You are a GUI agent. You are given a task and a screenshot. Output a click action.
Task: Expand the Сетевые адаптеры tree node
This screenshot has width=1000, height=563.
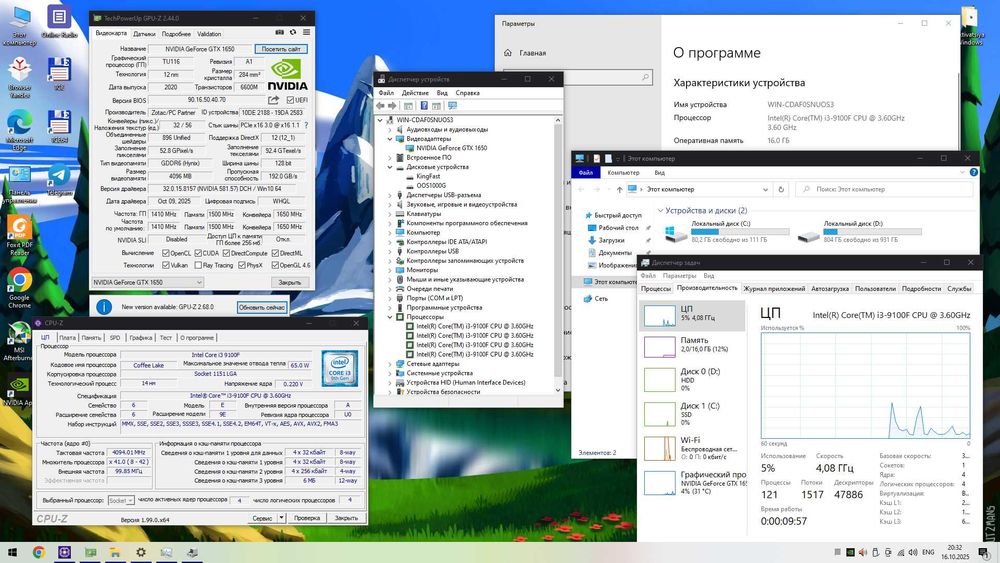point(390,364)
